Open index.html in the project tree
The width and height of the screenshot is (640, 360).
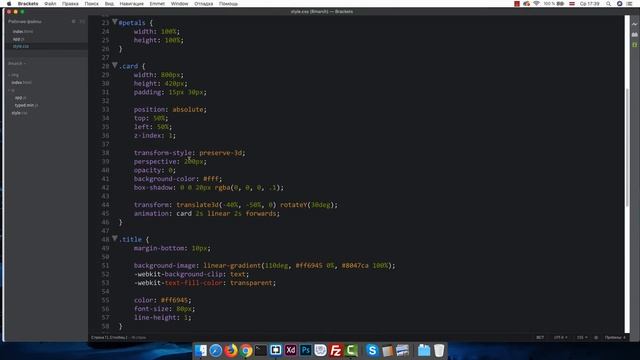pyautogui.click(x=21, y=82)
